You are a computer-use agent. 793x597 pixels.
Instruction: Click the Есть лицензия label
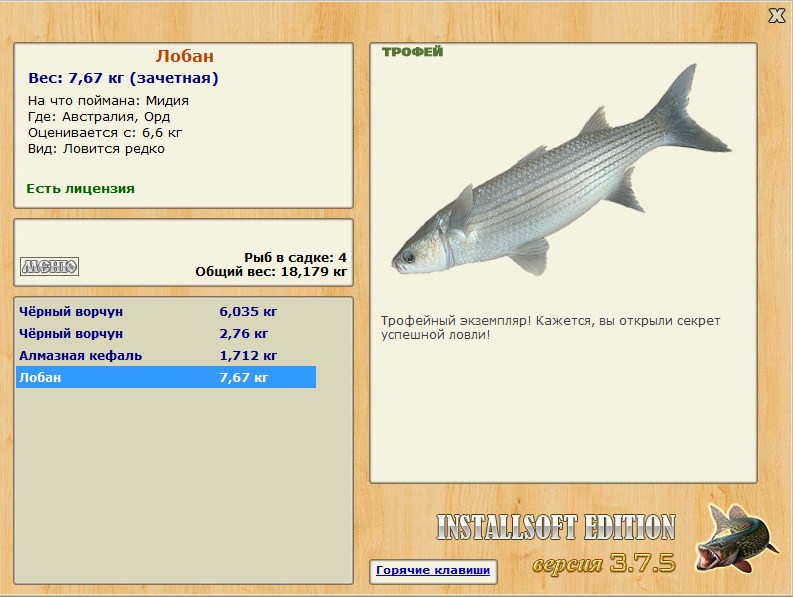point(80,189)
